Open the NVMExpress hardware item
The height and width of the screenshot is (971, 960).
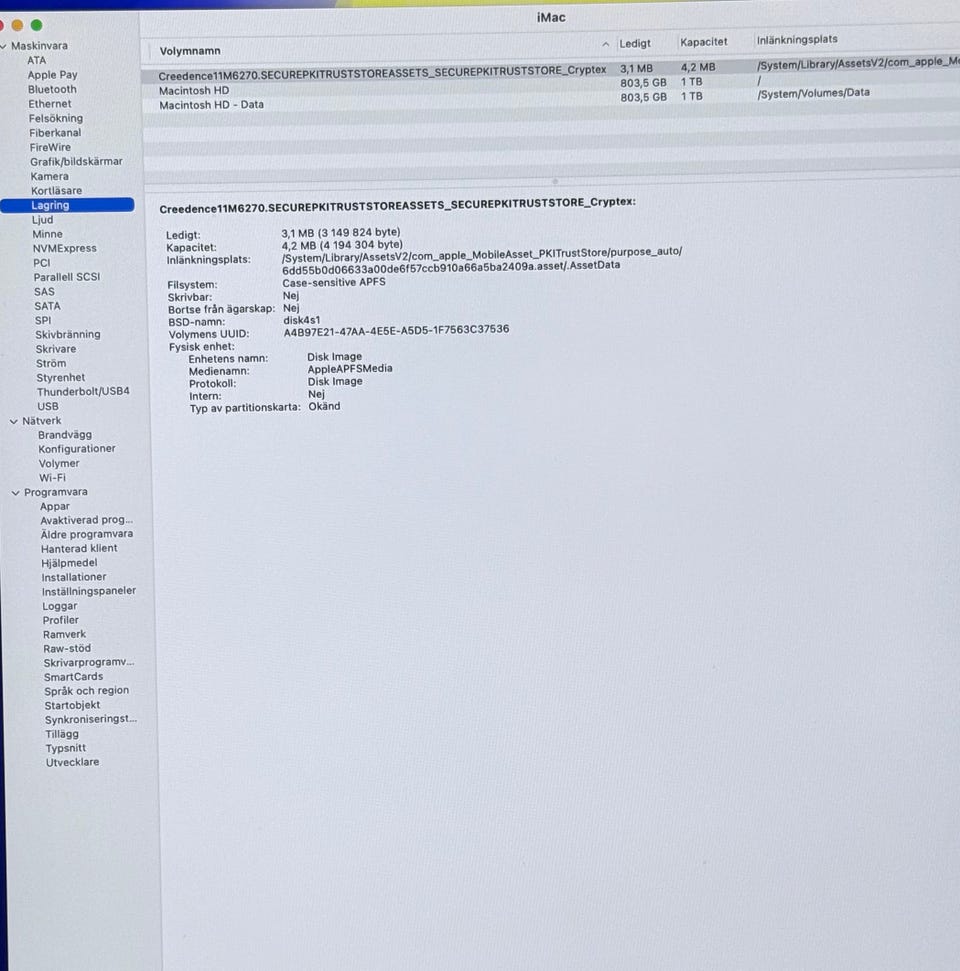click(64, 248)
